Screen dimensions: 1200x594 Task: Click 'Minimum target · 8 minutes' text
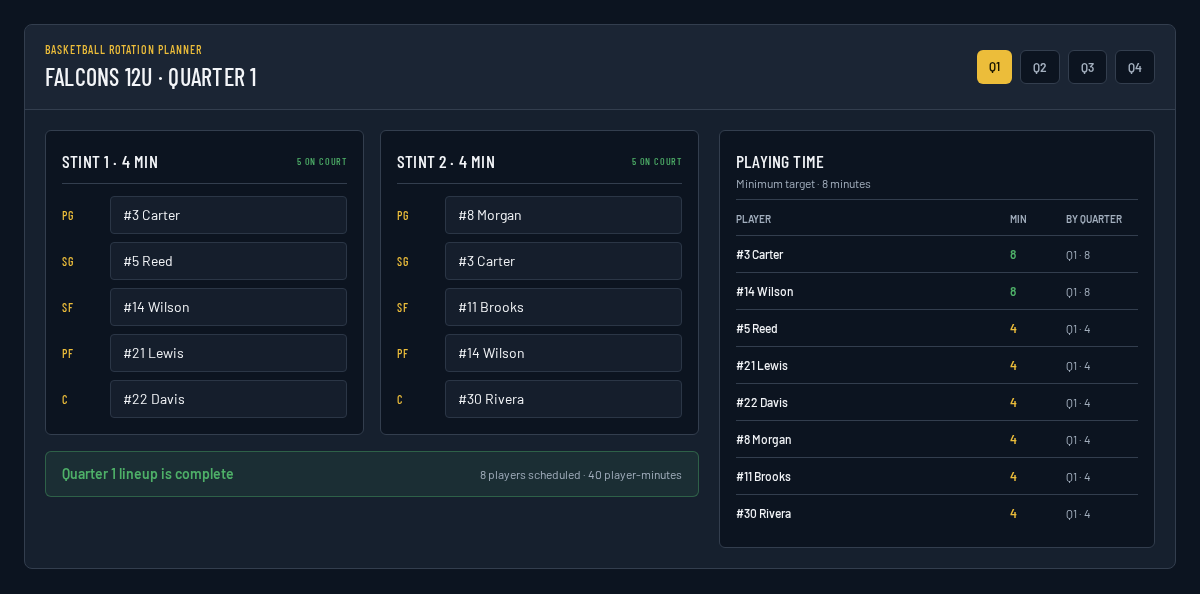[803, 184]
